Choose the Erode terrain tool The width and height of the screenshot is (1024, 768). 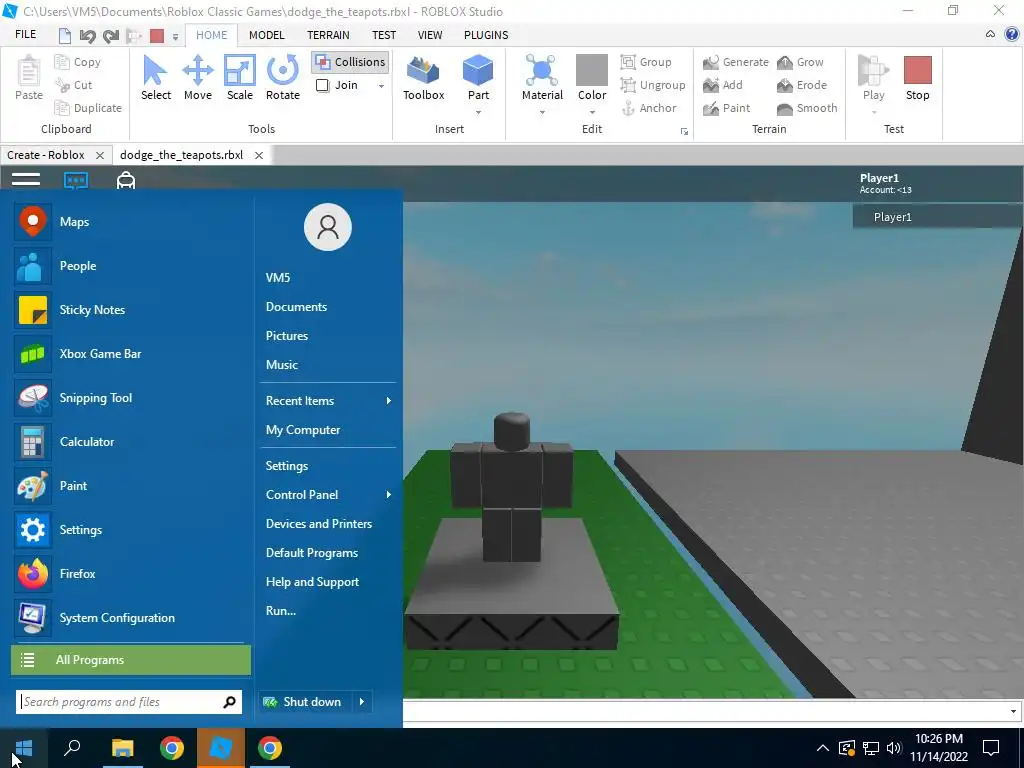coord(802,85)
